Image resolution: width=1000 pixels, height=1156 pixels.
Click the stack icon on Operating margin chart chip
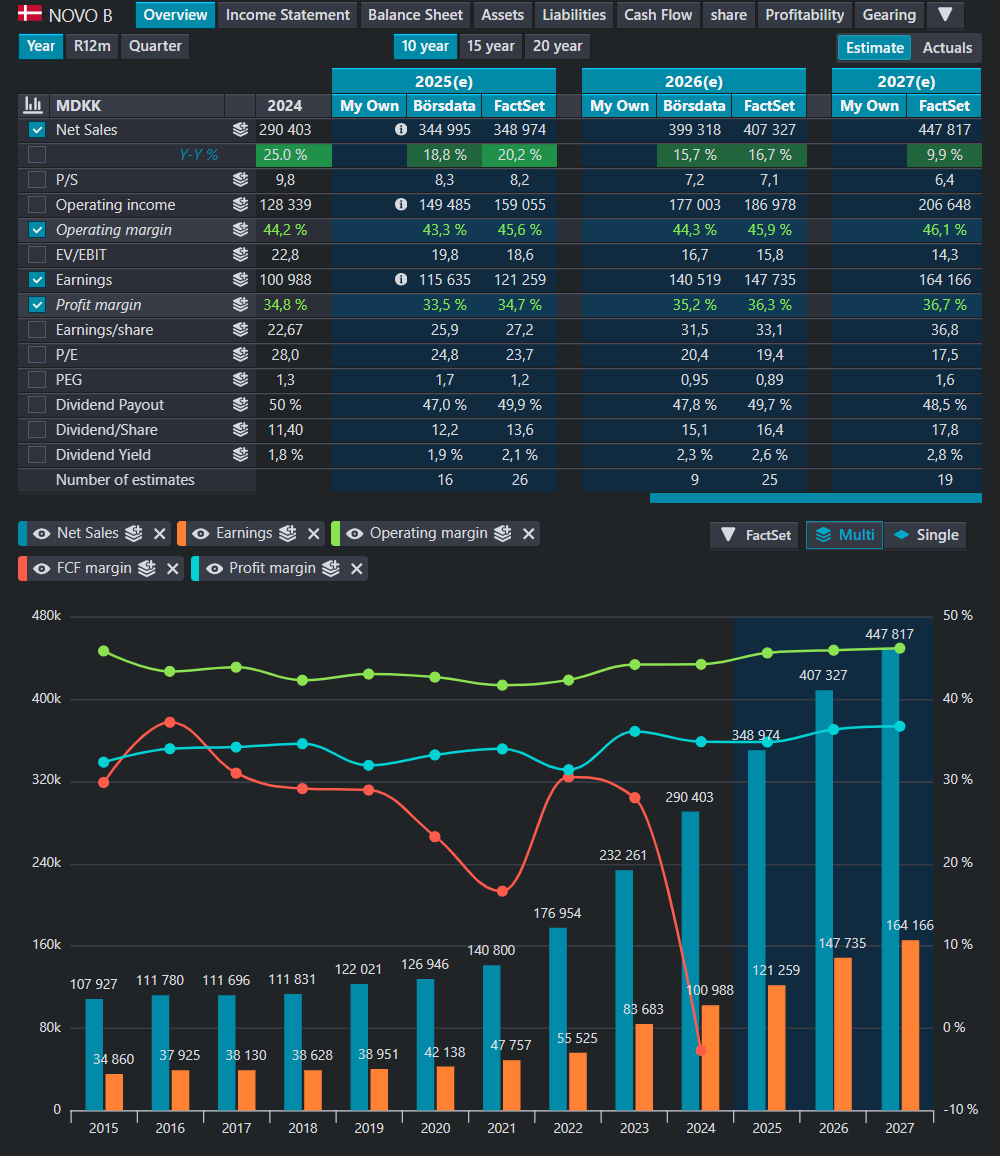503,533
